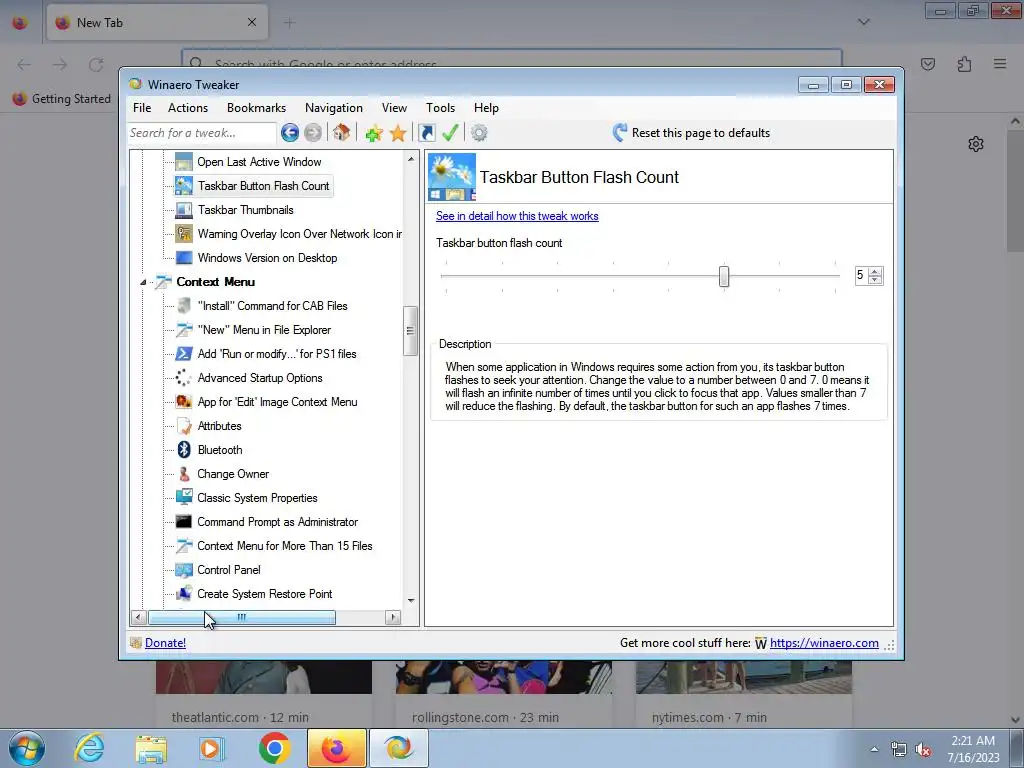Click the grayed Forward navigation arrow in toolbar
Image resolution: width=1024 pixels, height=768 pixels.
coord(313,133)
